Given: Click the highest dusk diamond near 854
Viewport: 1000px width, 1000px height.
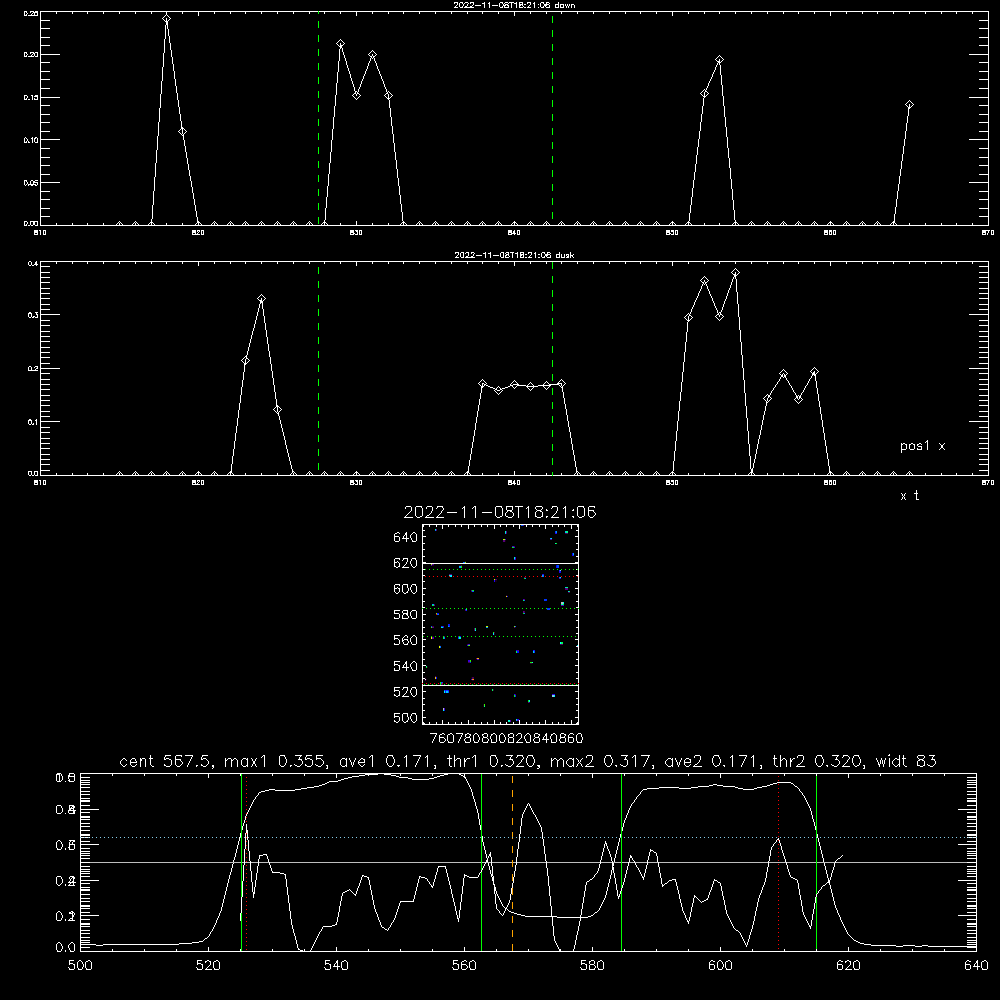Looking at the screenshot, I should point(735,272).
